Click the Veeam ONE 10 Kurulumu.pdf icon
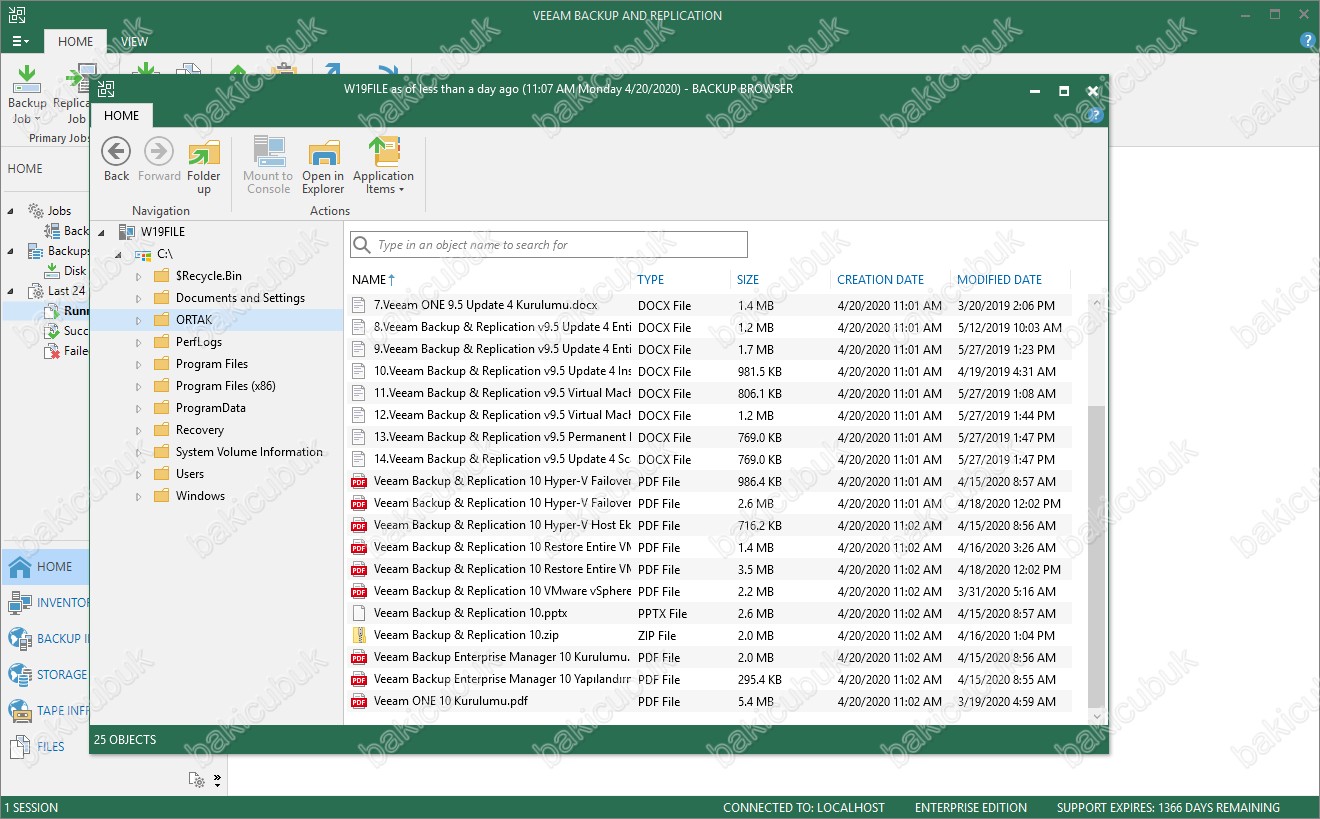 (x=359, y=701)
